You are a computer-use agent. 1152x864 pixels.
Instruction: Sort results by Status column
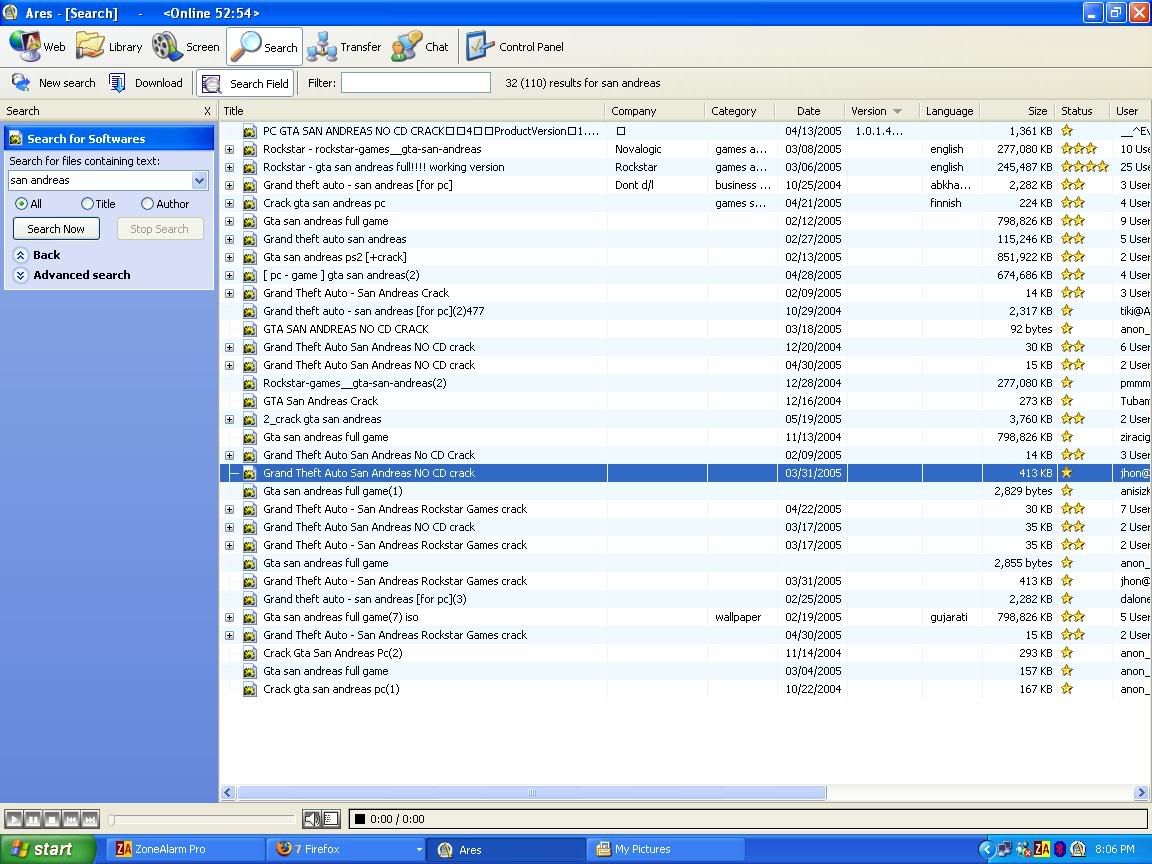(x=1083, y=111)
